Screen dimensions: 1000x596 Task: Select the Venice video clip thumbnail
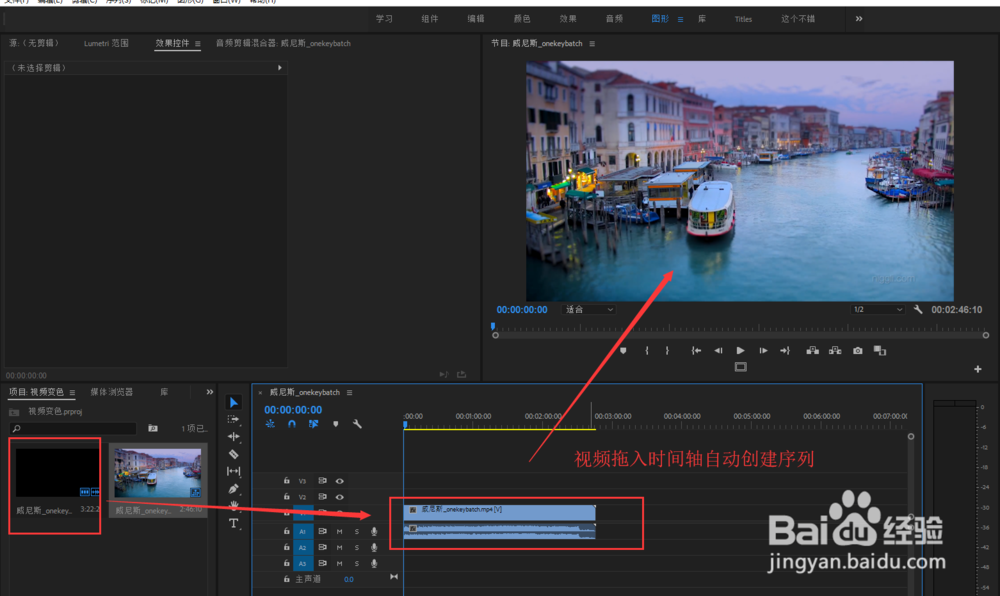158,473
